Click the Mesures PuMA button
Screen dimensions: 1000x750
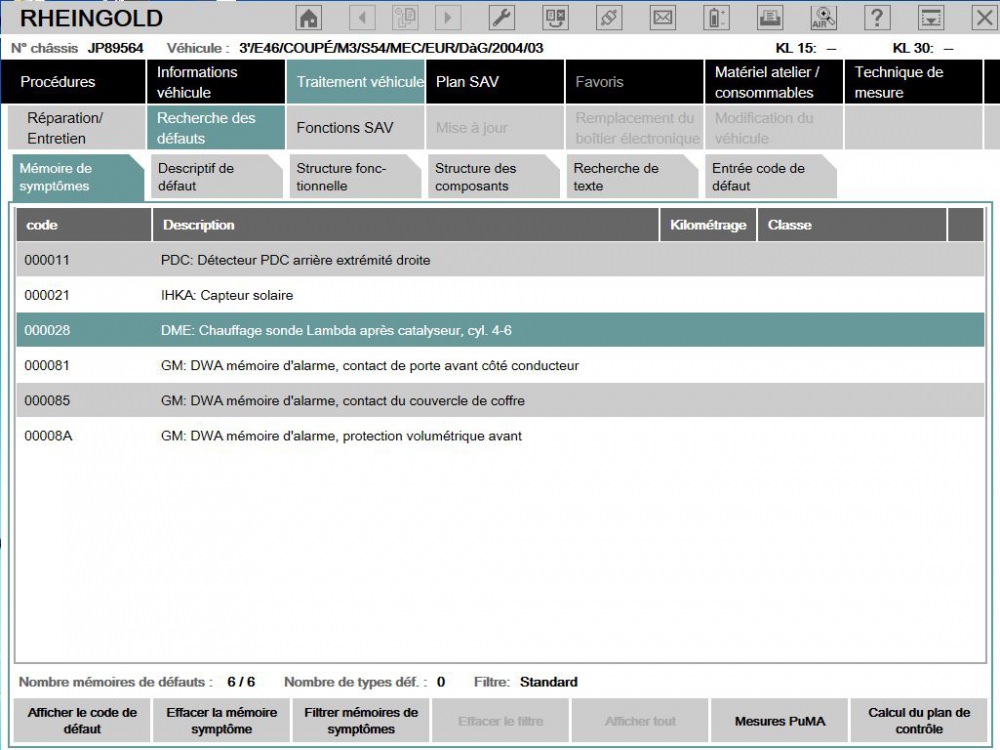[x=779, y=721]
